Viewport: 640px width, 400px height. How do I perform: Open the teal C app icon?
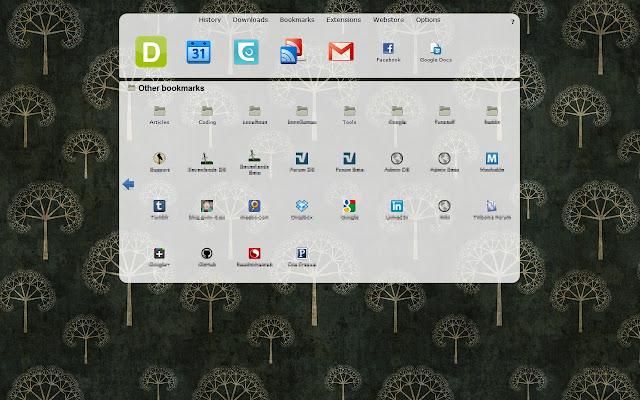click(246, 52)
